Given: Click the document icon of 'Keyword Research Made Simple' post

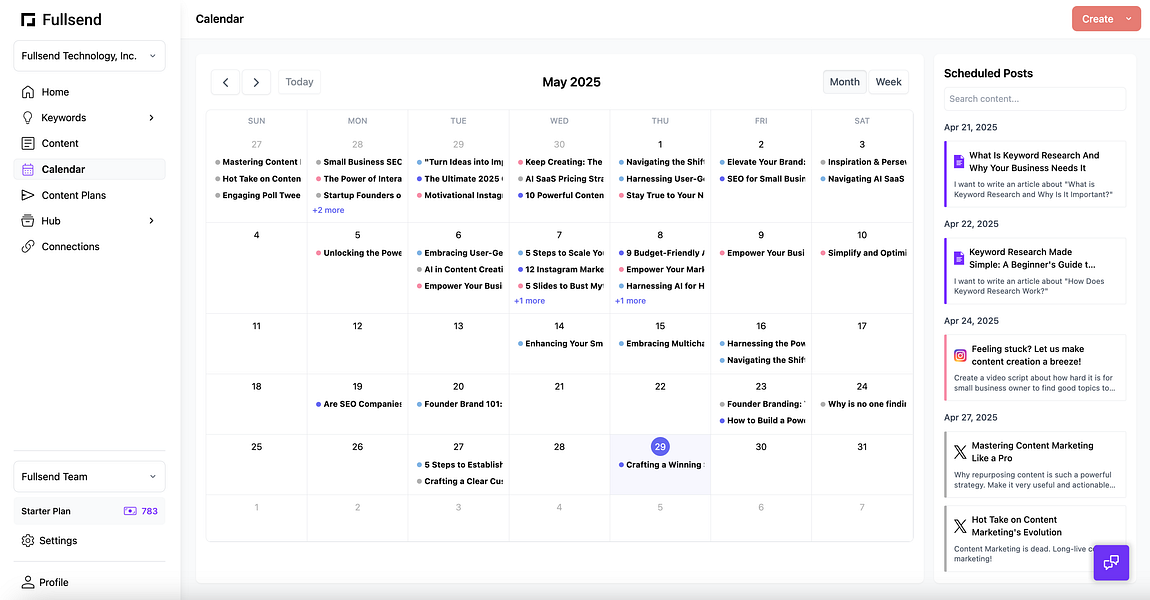Looking at the screenshot, I should (x=959, y=258).
